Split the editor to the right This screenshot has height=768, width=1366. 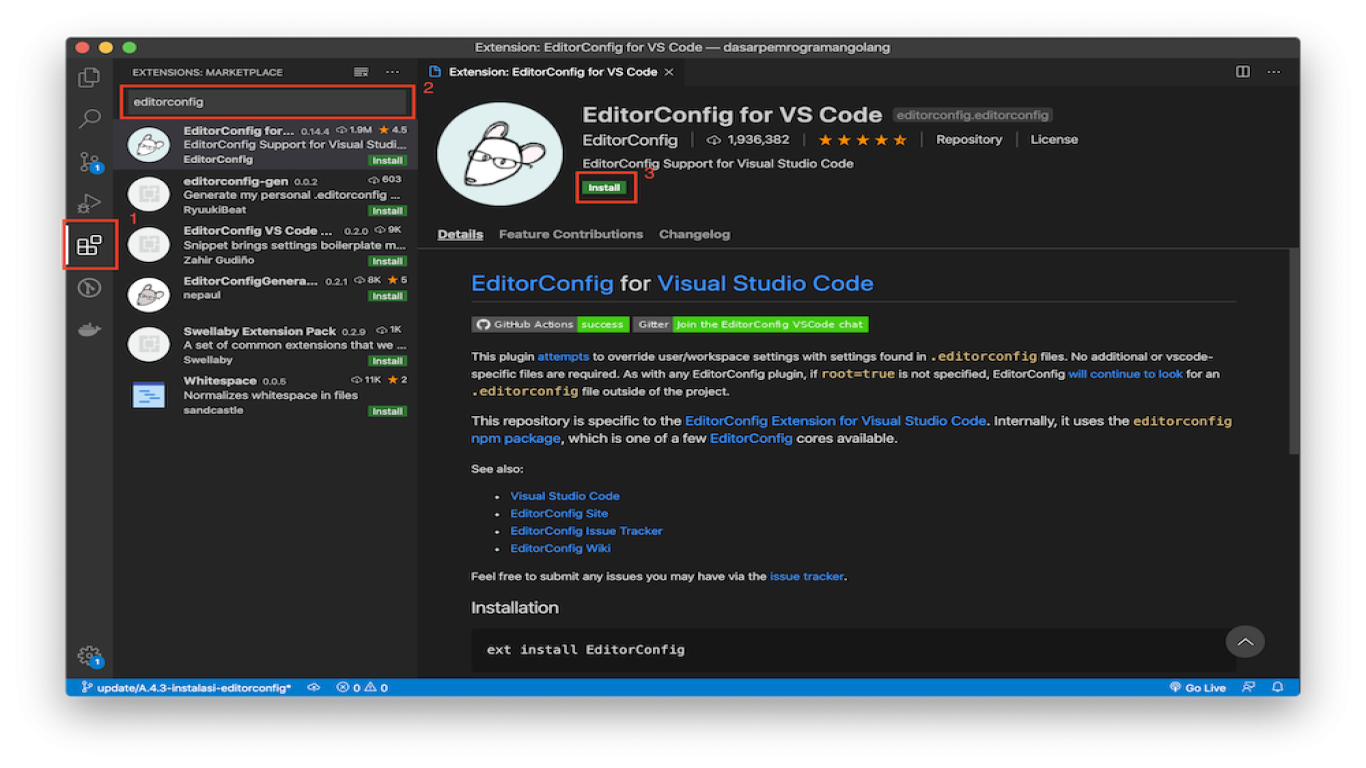[1243, 72]
